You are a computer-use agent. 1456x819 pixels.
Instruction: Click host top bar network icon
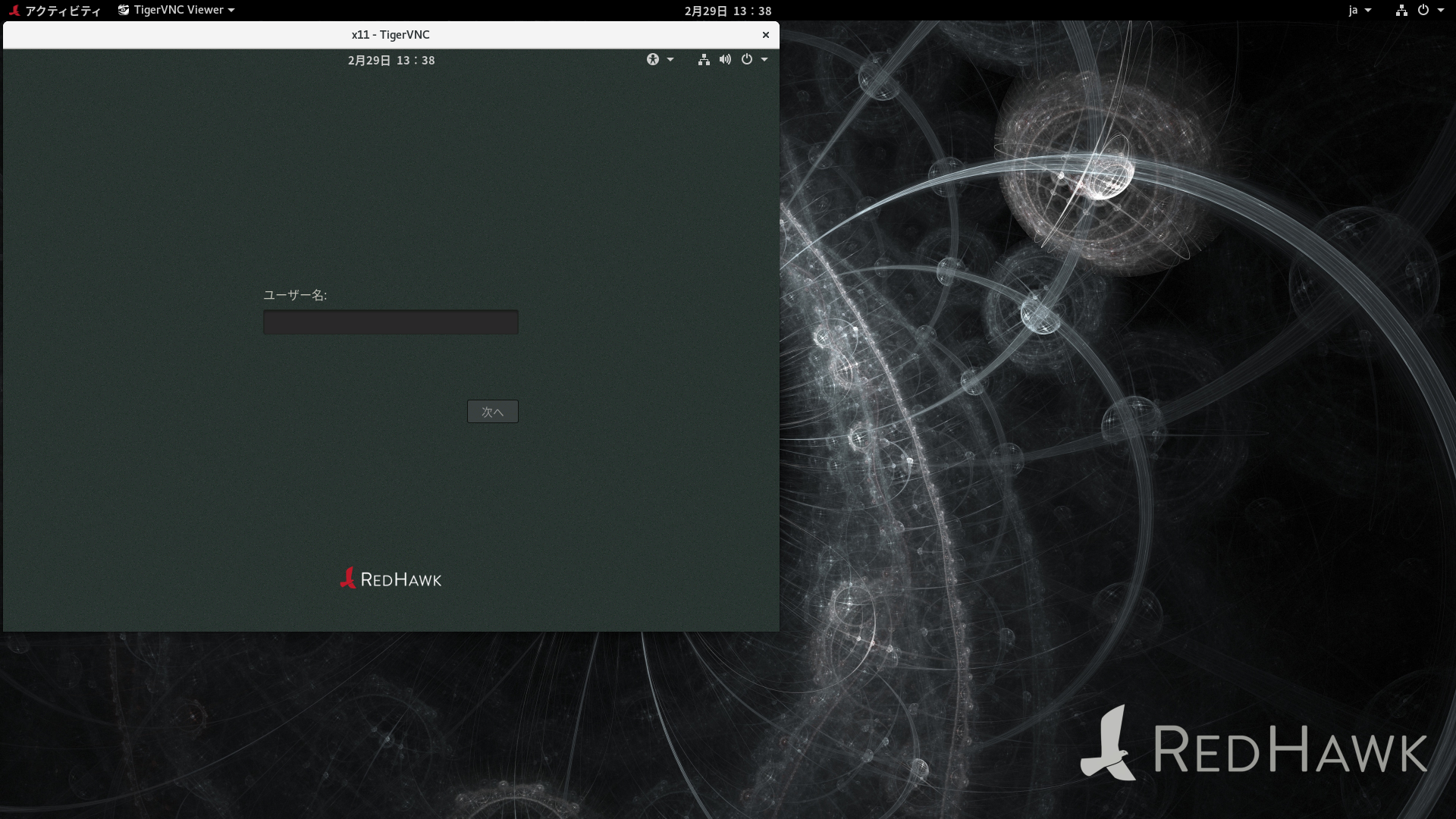[1401, 10]
